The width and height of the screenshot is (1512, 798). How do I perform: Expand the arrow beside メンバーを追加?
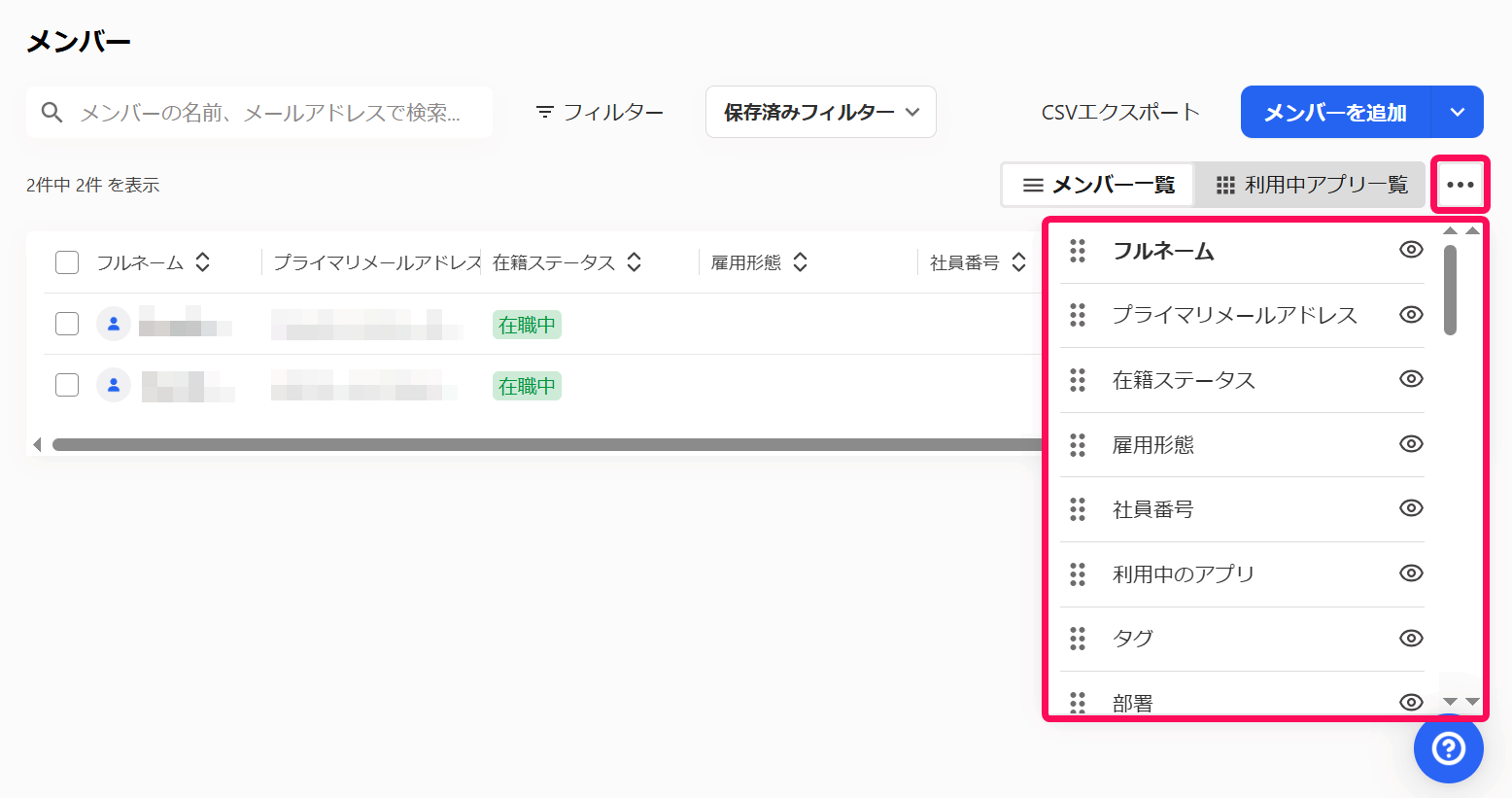point(1458,112)
